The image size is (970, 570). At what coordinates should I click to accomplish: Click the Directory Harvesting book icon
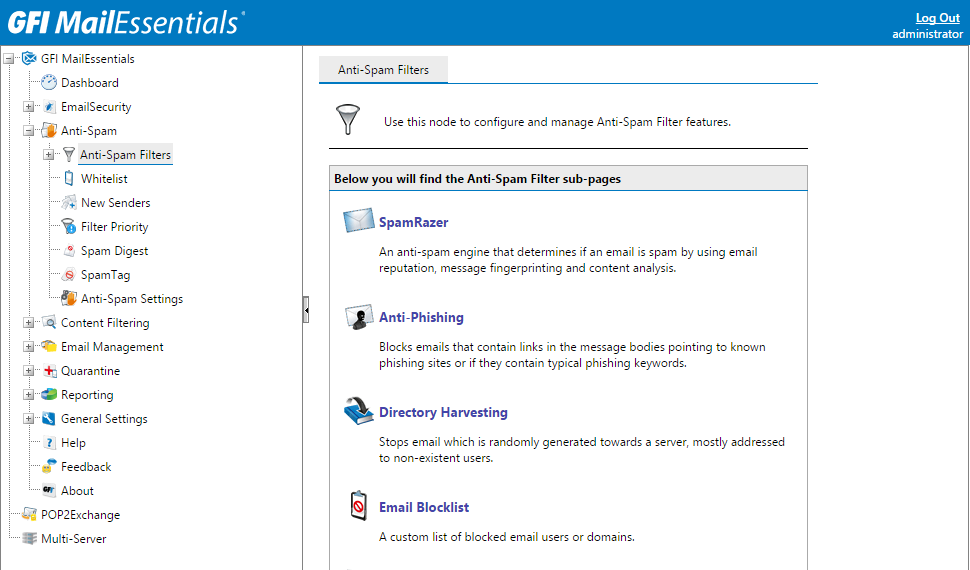point(359,411)
